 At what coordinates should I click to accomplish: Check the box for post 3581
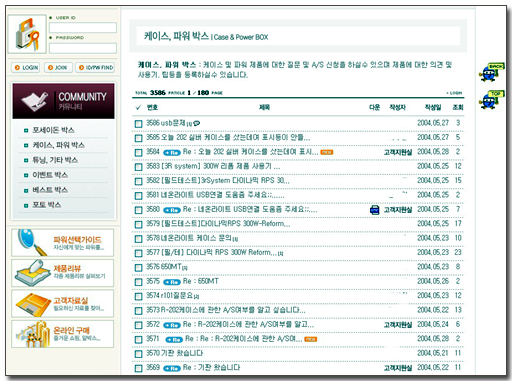[138, 196]
